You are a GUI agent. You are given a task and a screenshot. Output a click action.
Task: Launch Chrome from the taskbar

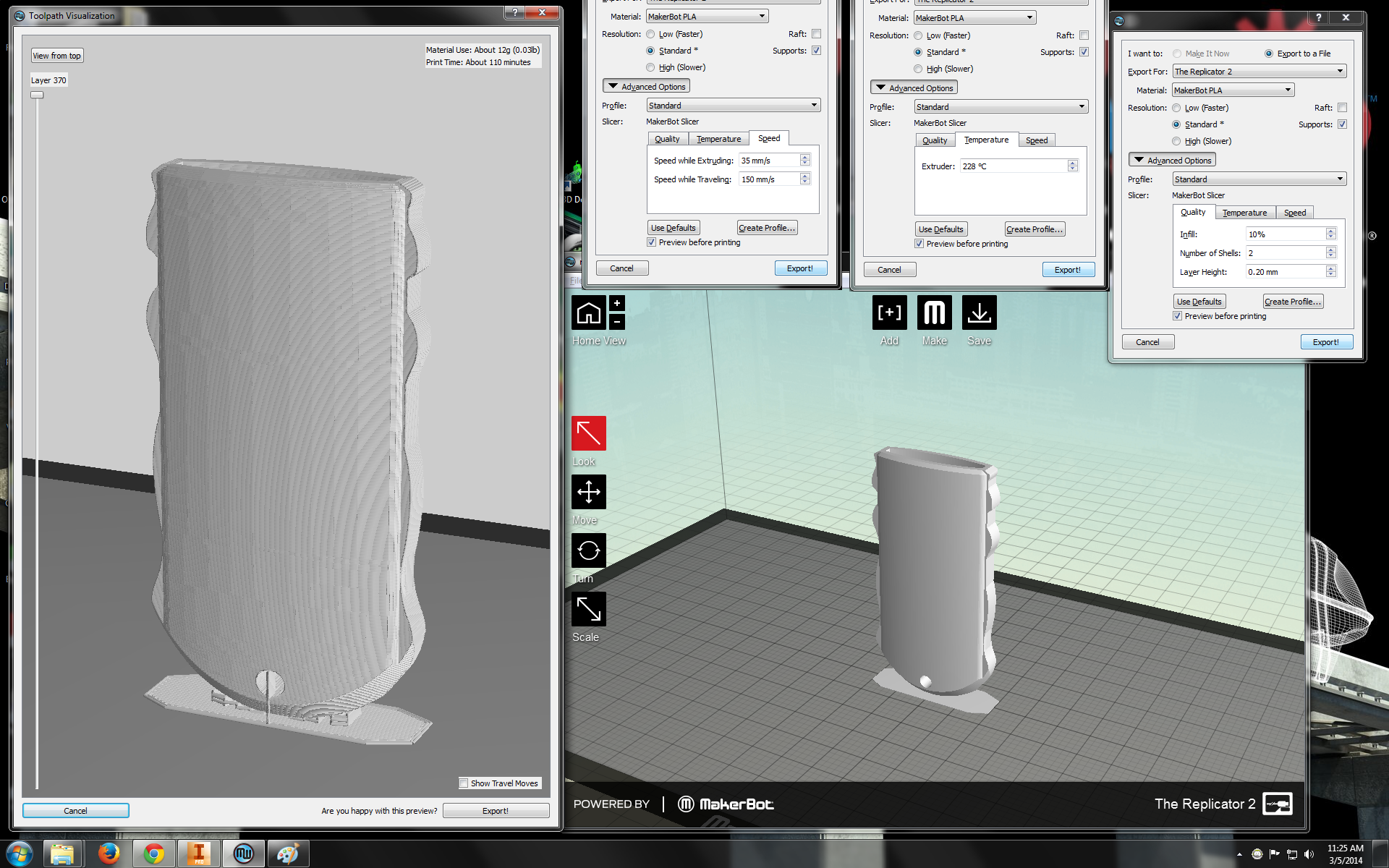(x=153, y=854)
